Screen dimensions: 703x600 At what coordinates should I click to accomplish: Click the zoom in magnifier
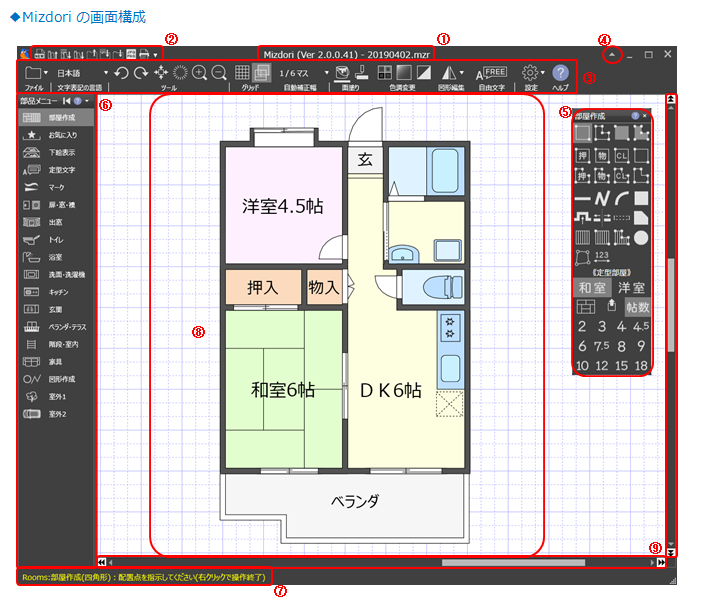(x=200, y=72)
